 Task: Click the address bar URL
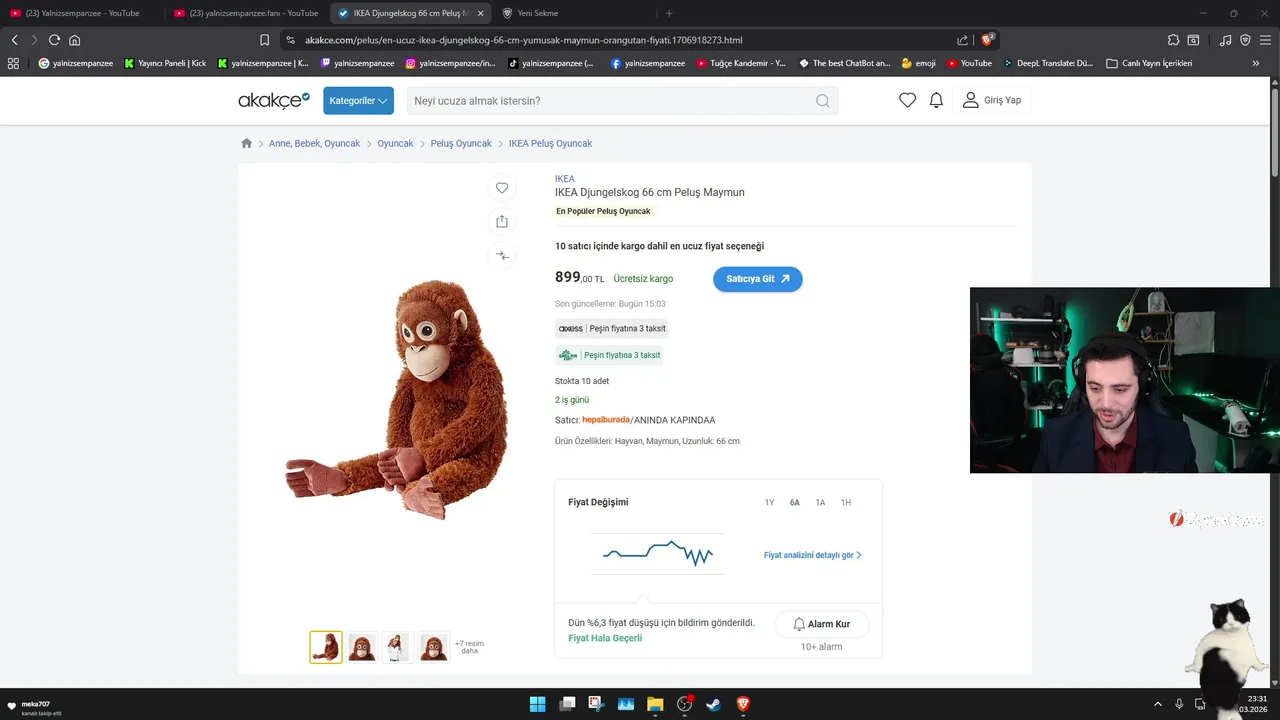point(523,40)
